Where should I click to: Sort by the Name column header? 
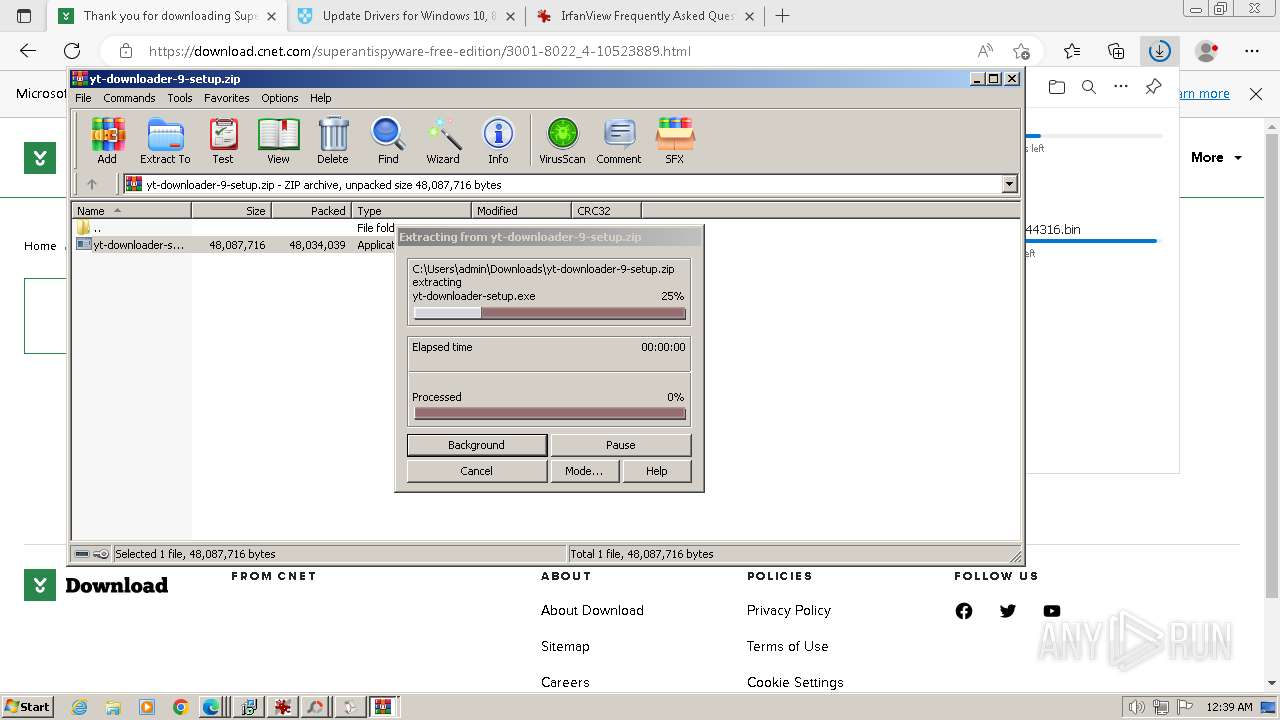[x=132, y=211]
